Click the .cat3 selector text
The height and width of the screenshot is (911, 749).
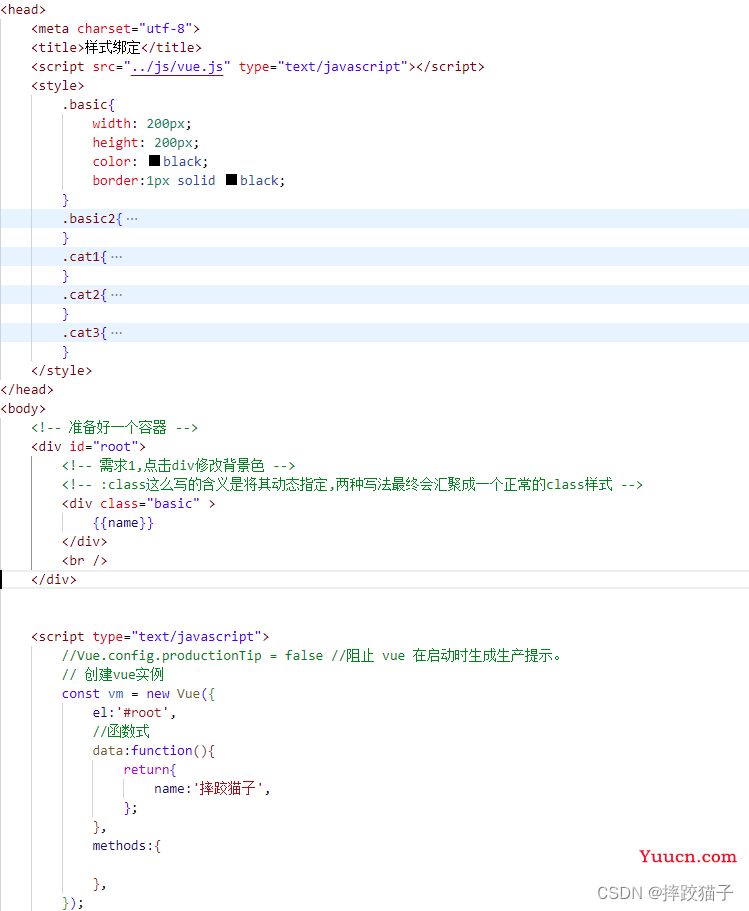click(81, 333)
